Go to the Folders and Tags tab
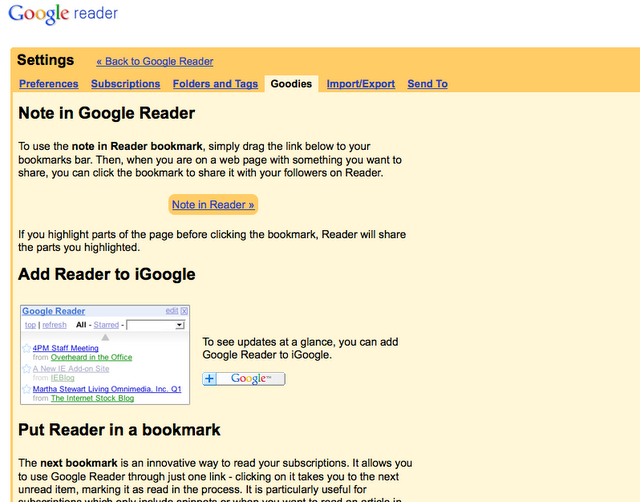The image size is (640, 502). coord(215,84)
